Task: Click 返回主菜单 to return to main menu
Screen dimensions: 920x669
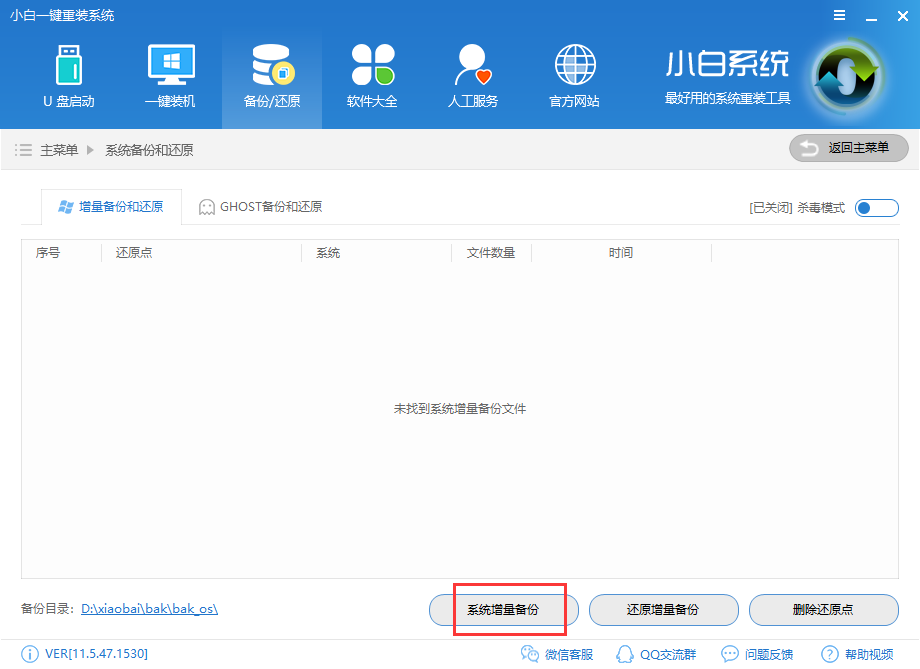Action: [x=848, y=148]
